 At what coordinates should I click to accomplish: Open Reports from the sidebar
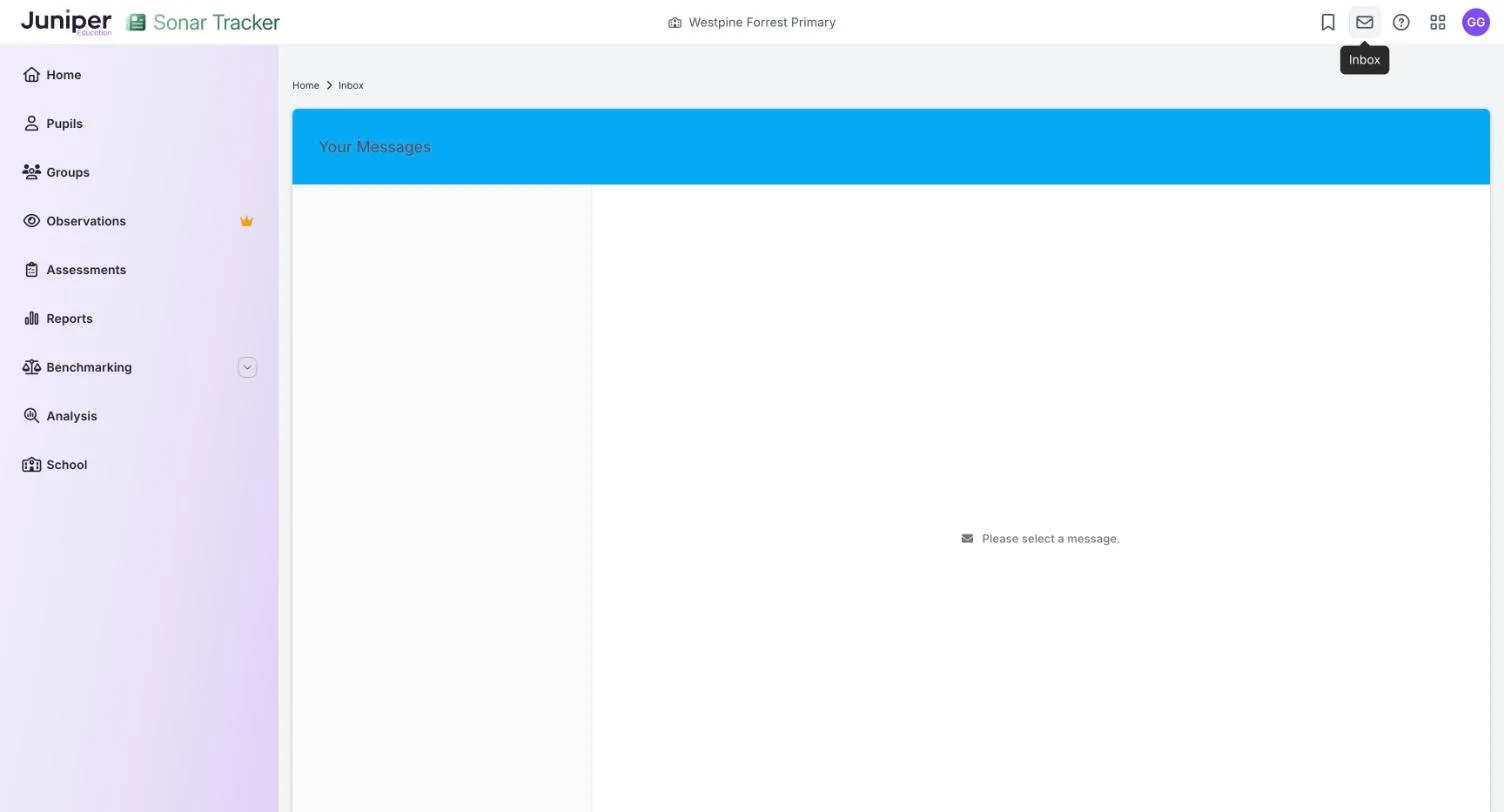coord(69,319)
